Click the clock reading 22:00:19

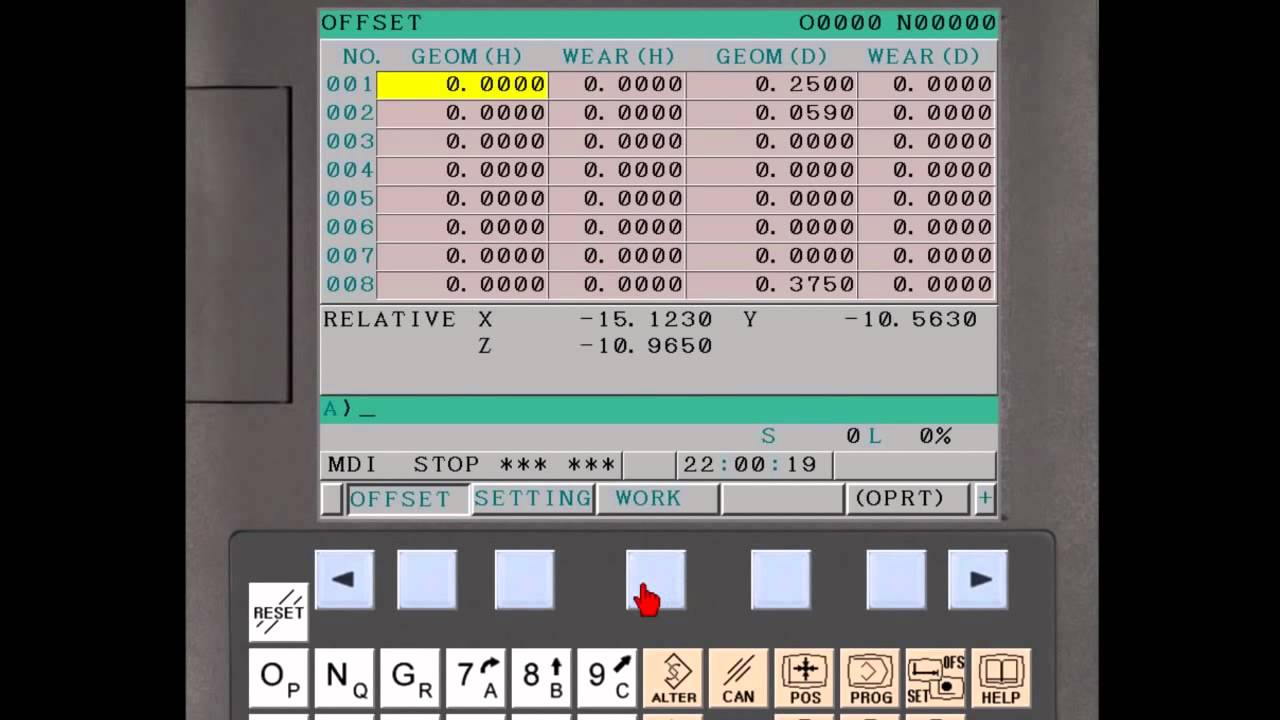[750, 465]
